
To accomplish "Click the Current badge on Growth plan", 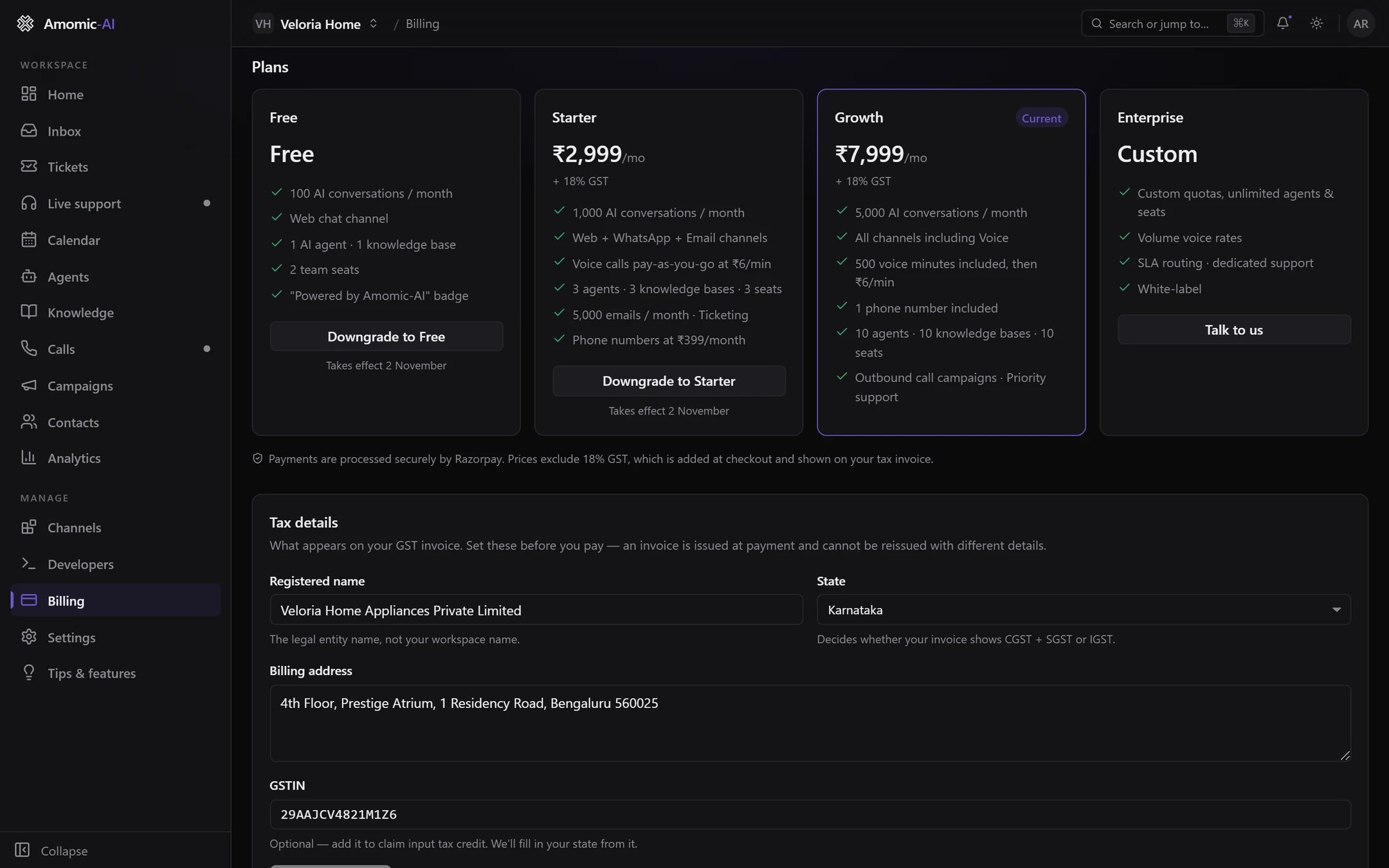I will pyautogui.click(x=1042, y=118).
